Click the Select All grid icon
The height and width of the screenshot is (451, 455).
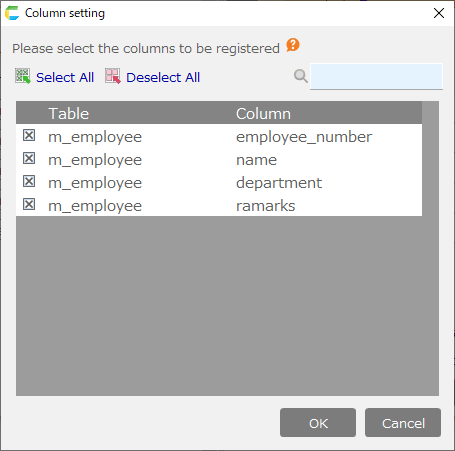[23, 76]
